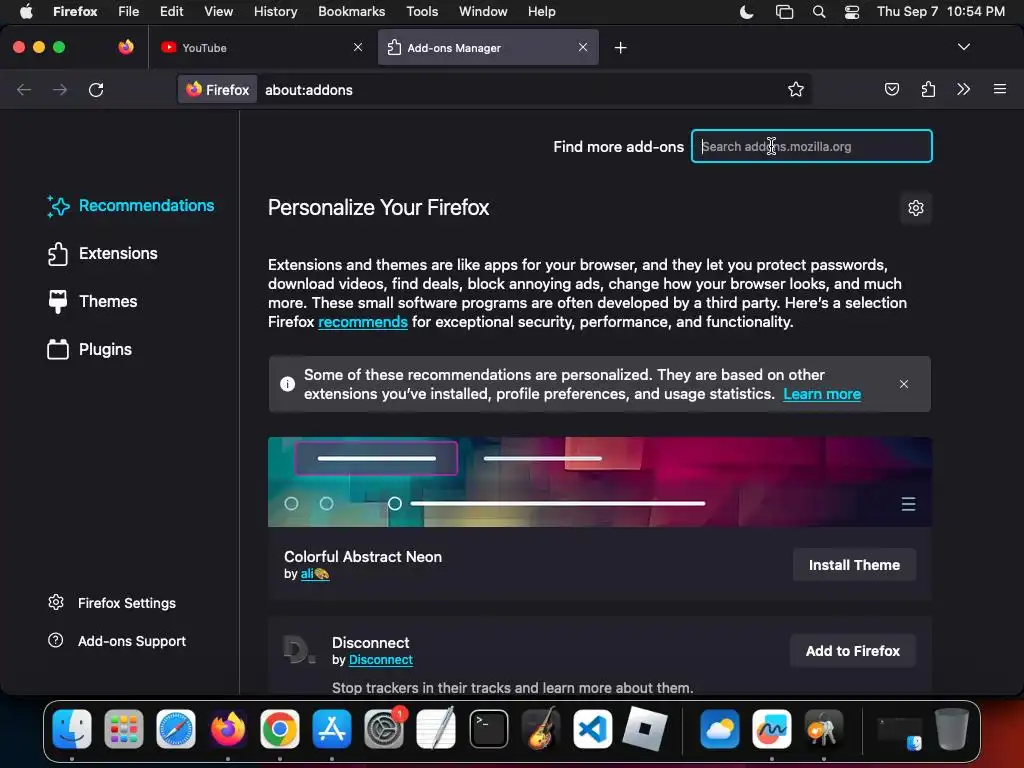Viewport: 1024px width, 768px height.
Task: Open Launchpad from the Dock
Action: [x=123, y=728]
